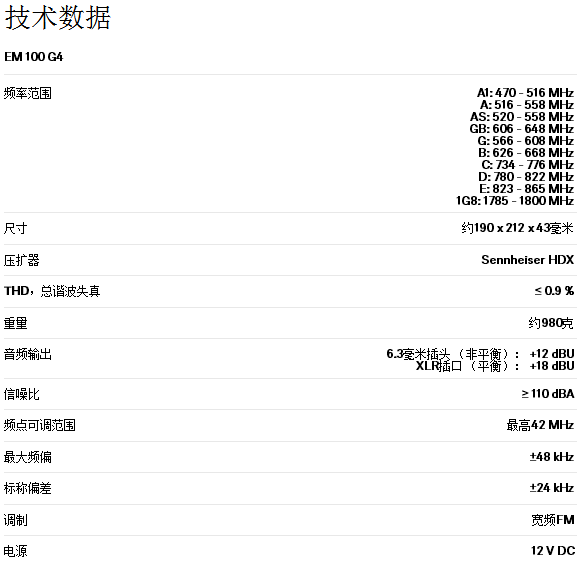Viewport: 579px width, 563px height.
Task: Select the 最高42 MHz value
Action: pos(540,425)
